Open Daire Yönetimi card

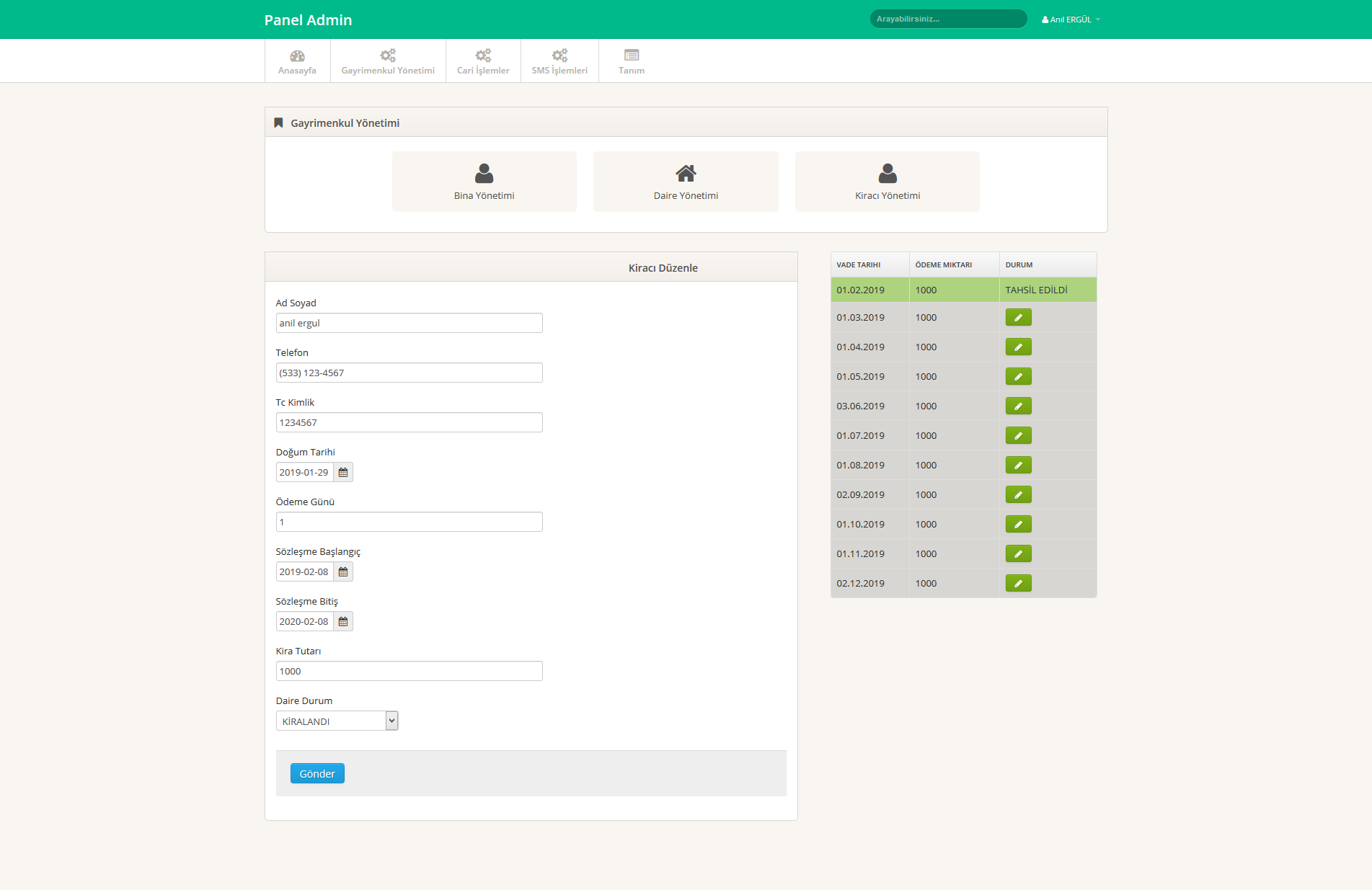pyautogui.click(x=686, y=182)
